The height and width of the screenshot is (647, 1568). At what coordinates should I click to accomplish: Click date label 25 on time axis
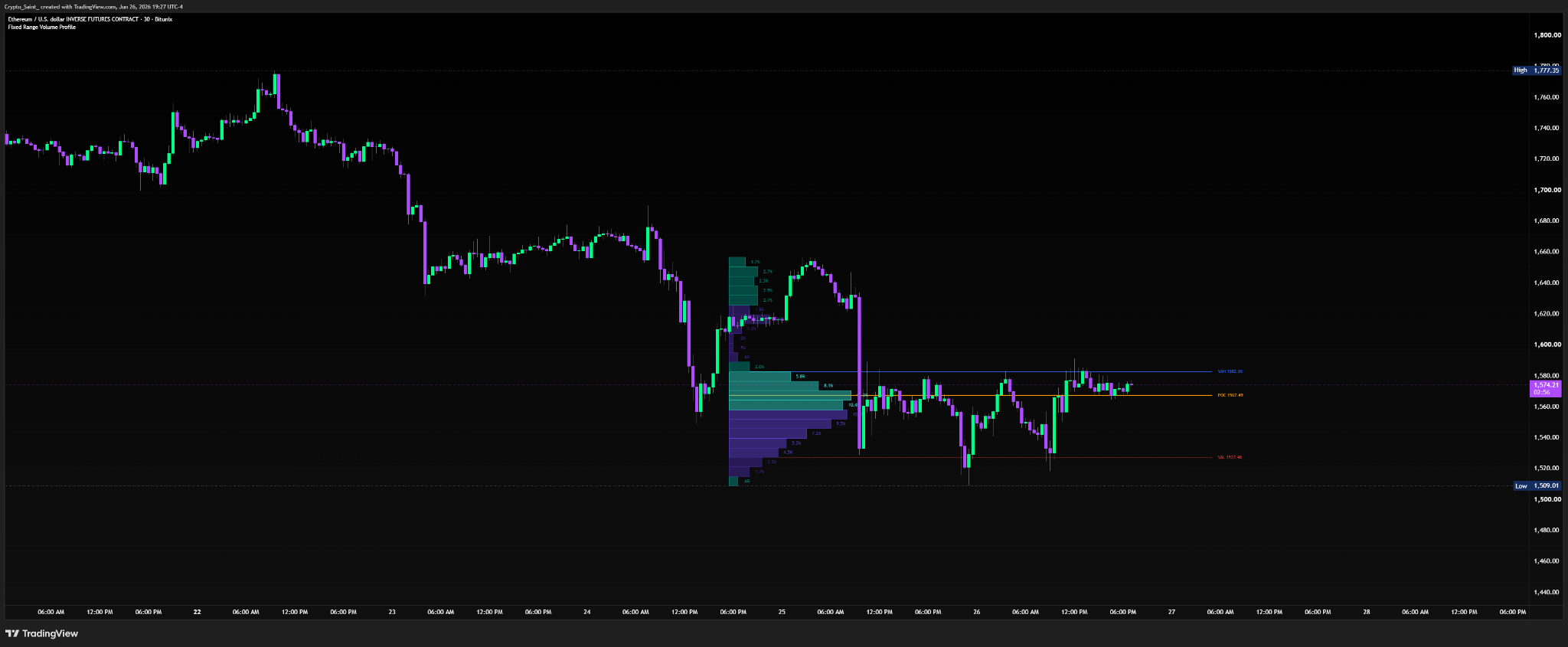click(782, 612)
